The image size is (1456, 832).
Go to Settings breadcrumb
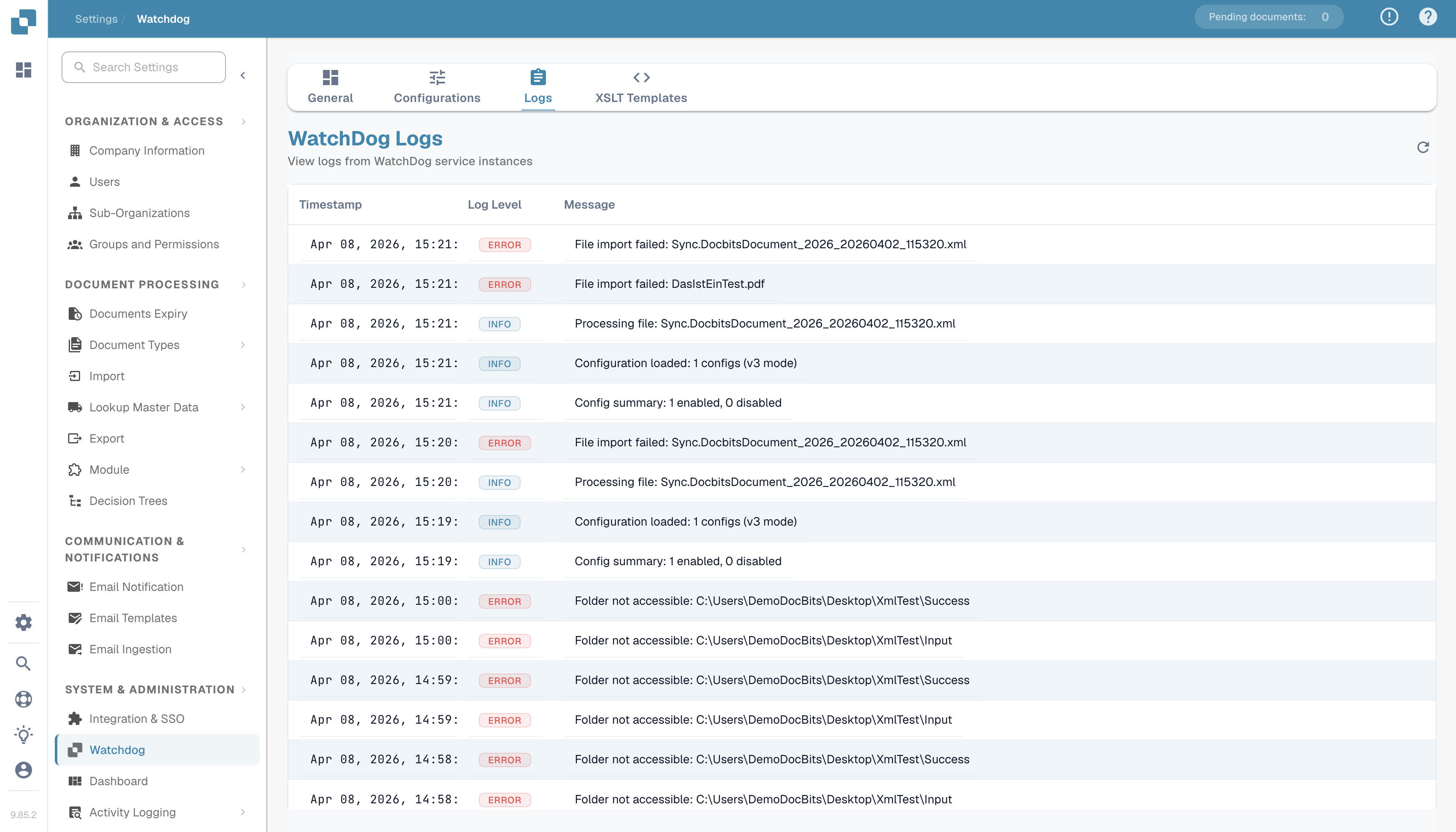(x=96, y=19)
